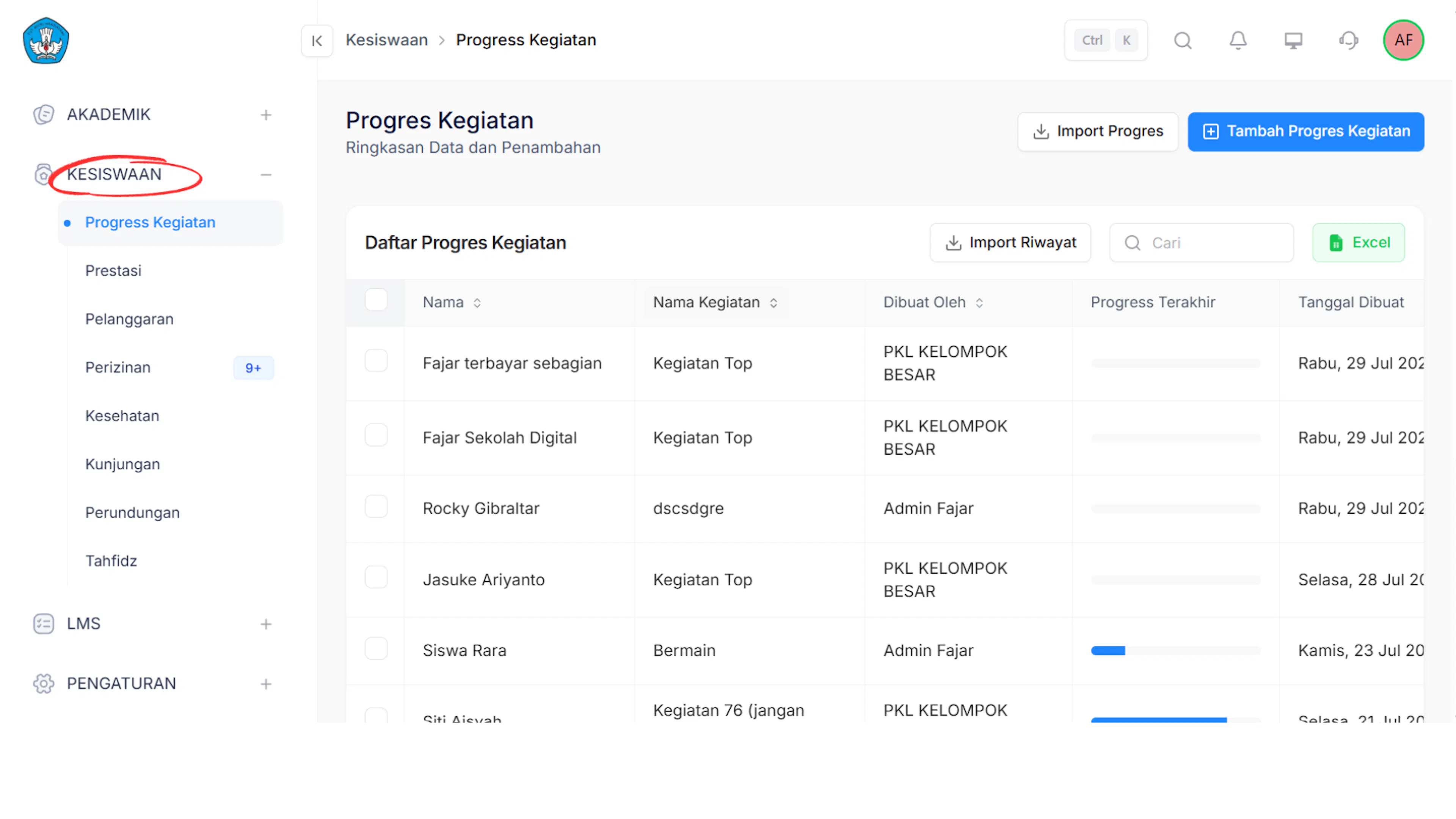
Task: Click the AKADEMIK section icon
Action: pos(44,115)
